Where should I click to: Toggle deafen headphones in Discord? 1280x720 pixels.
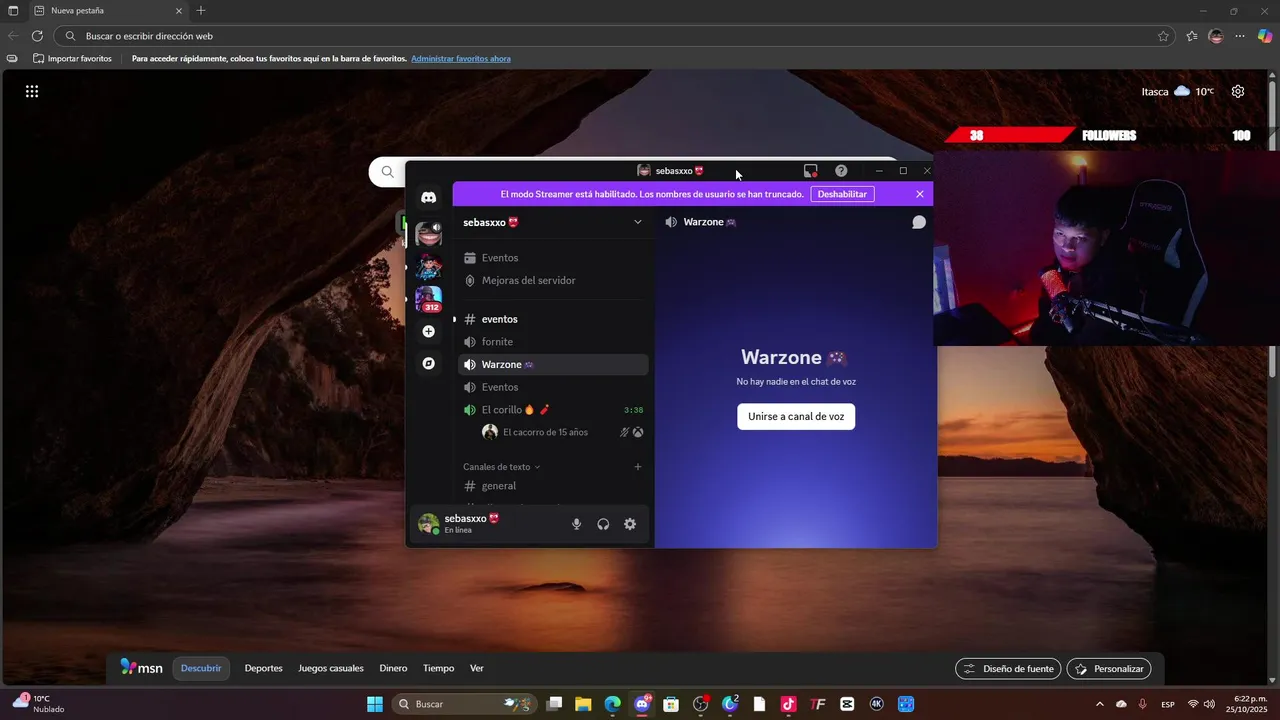603,524
